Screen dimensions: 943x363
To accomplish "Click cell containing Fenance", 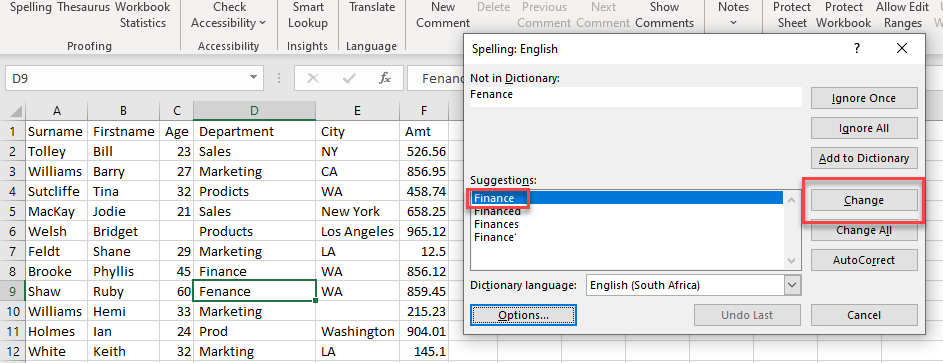I will click(x=254, y=291).
